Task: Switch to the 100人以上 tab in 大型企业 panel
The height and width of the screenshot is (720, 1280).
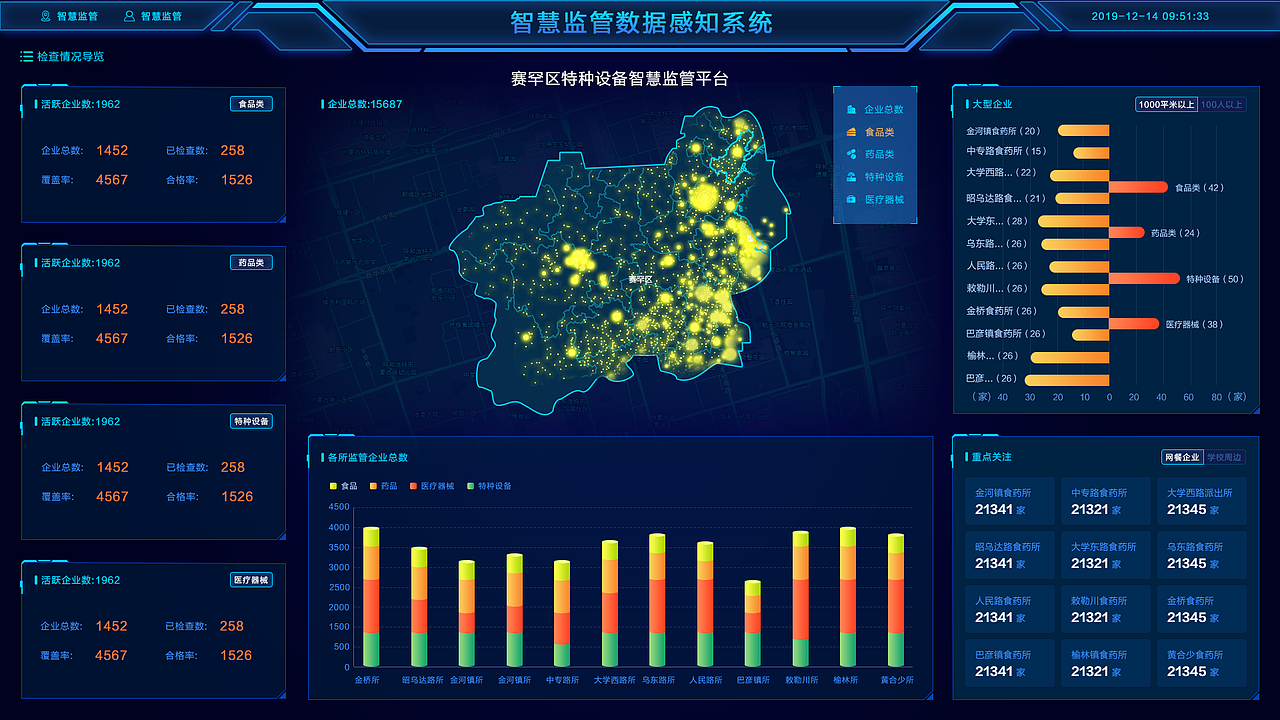Action: pyautogui.click(x=1223, y=103)
